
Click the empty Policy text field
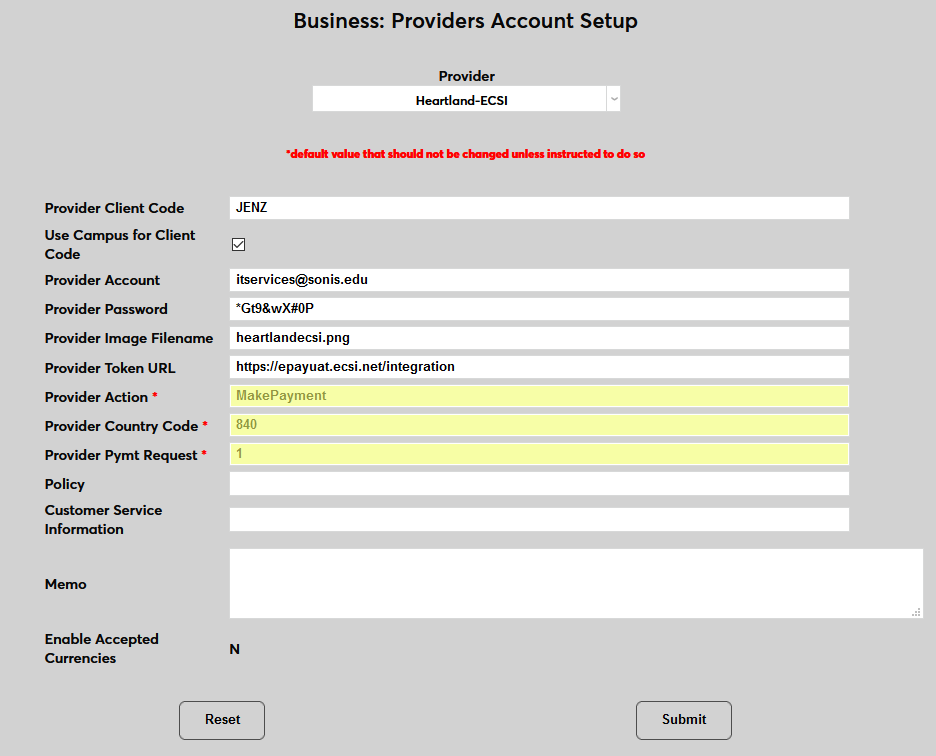pos(539,484)
